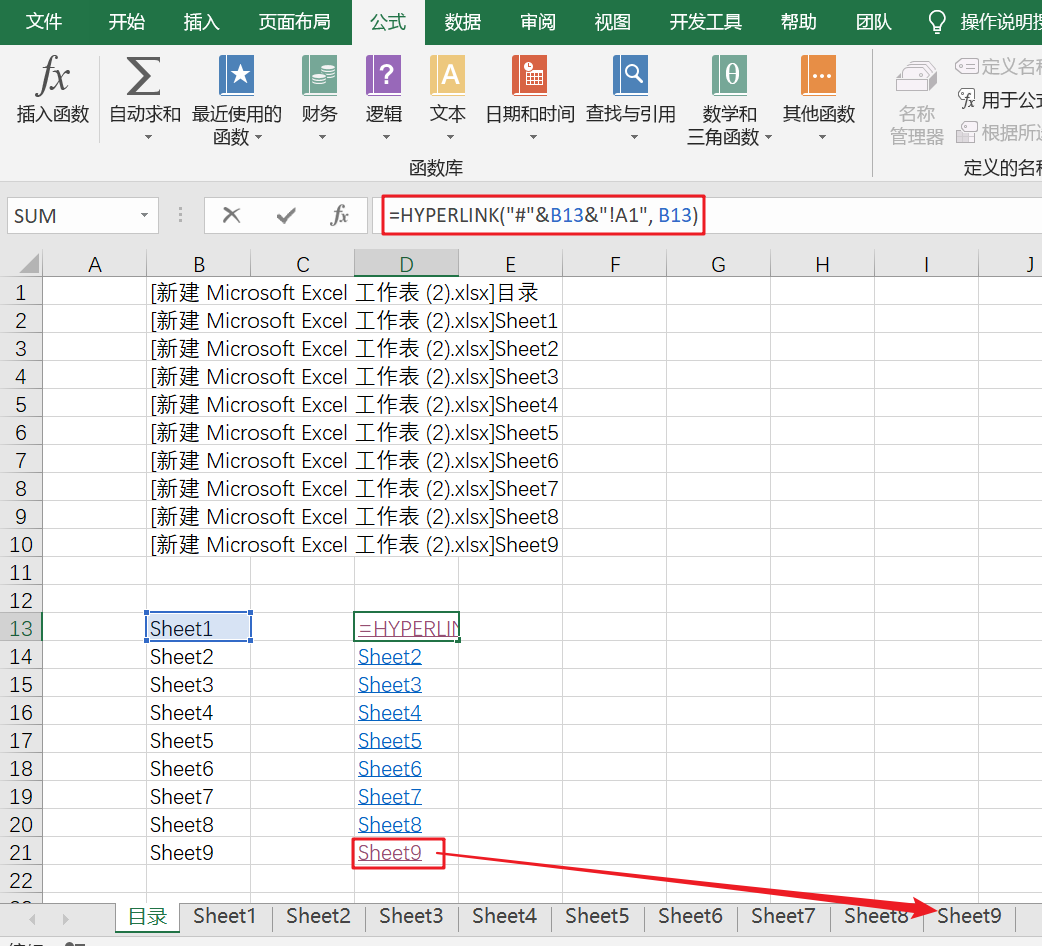The height and width of the screenshot is (946, 1042).
Task: Expand the More Functions dropdown arrow
Action: 822,138
